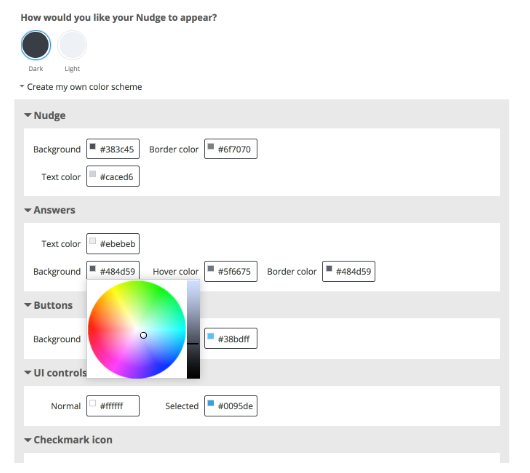Viewport: 530px width, 473px height.
Task: Click Answers Border color field #484d59
Action: pyautogui.click(x=349, y=271)
